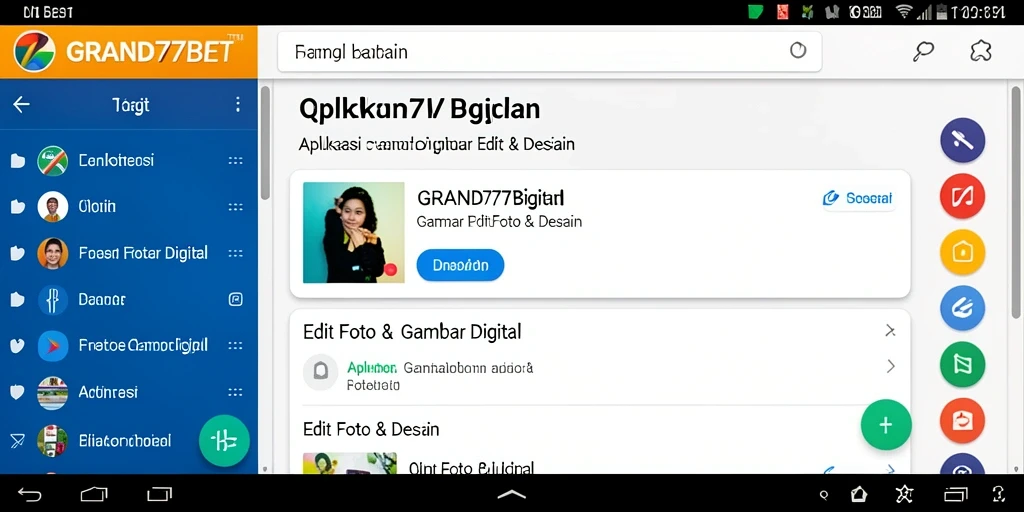This screenshot has height=512, width=1024.
Task: Open the Cenlotreosi avatar icon
Action: click(52, 161)
